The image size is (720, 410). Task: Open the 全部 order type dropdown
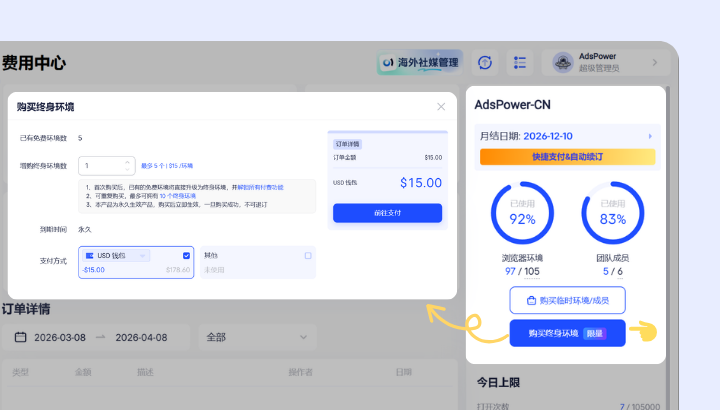(x=258, y=337)
